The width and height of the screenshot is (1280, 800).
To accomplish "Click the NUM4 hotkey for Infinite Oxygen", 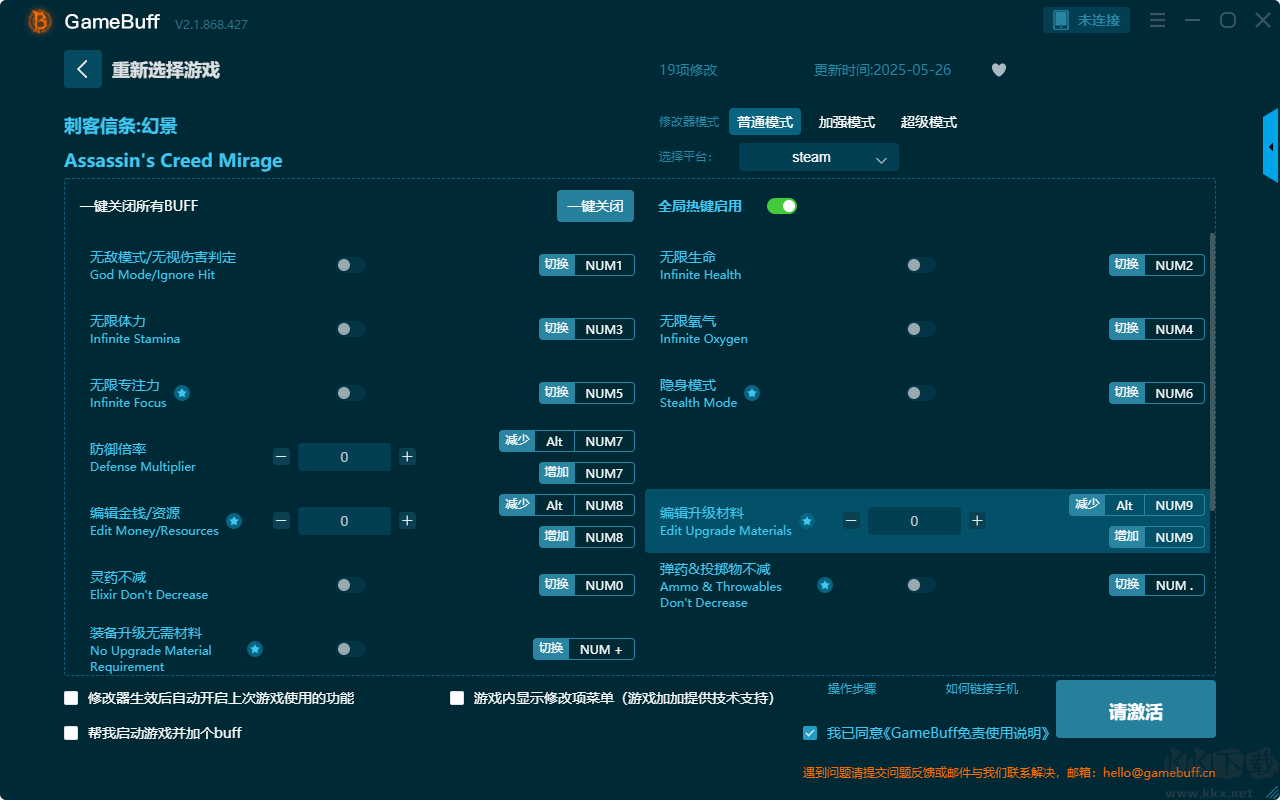I will [x=1174, y=329].
